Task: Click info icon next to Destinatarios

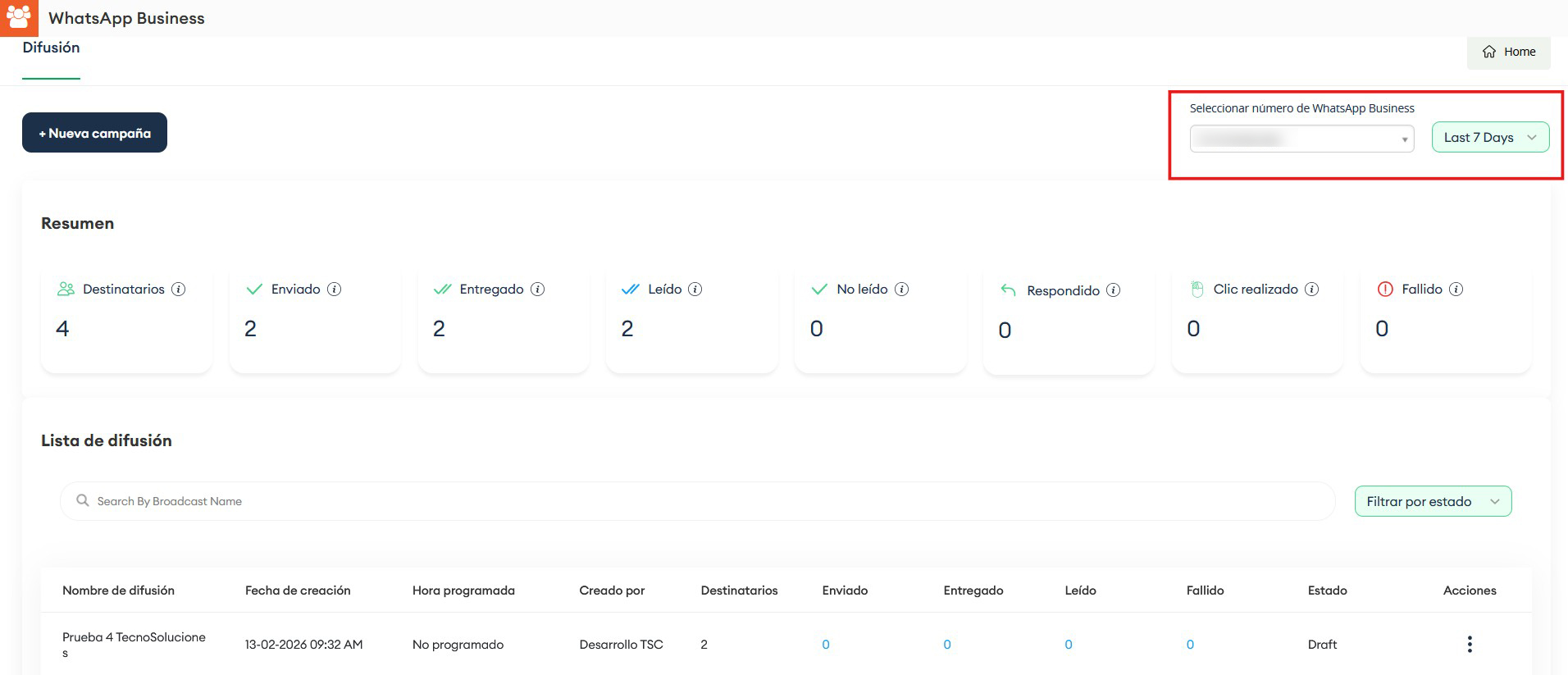Action: [x=178, y=290]
